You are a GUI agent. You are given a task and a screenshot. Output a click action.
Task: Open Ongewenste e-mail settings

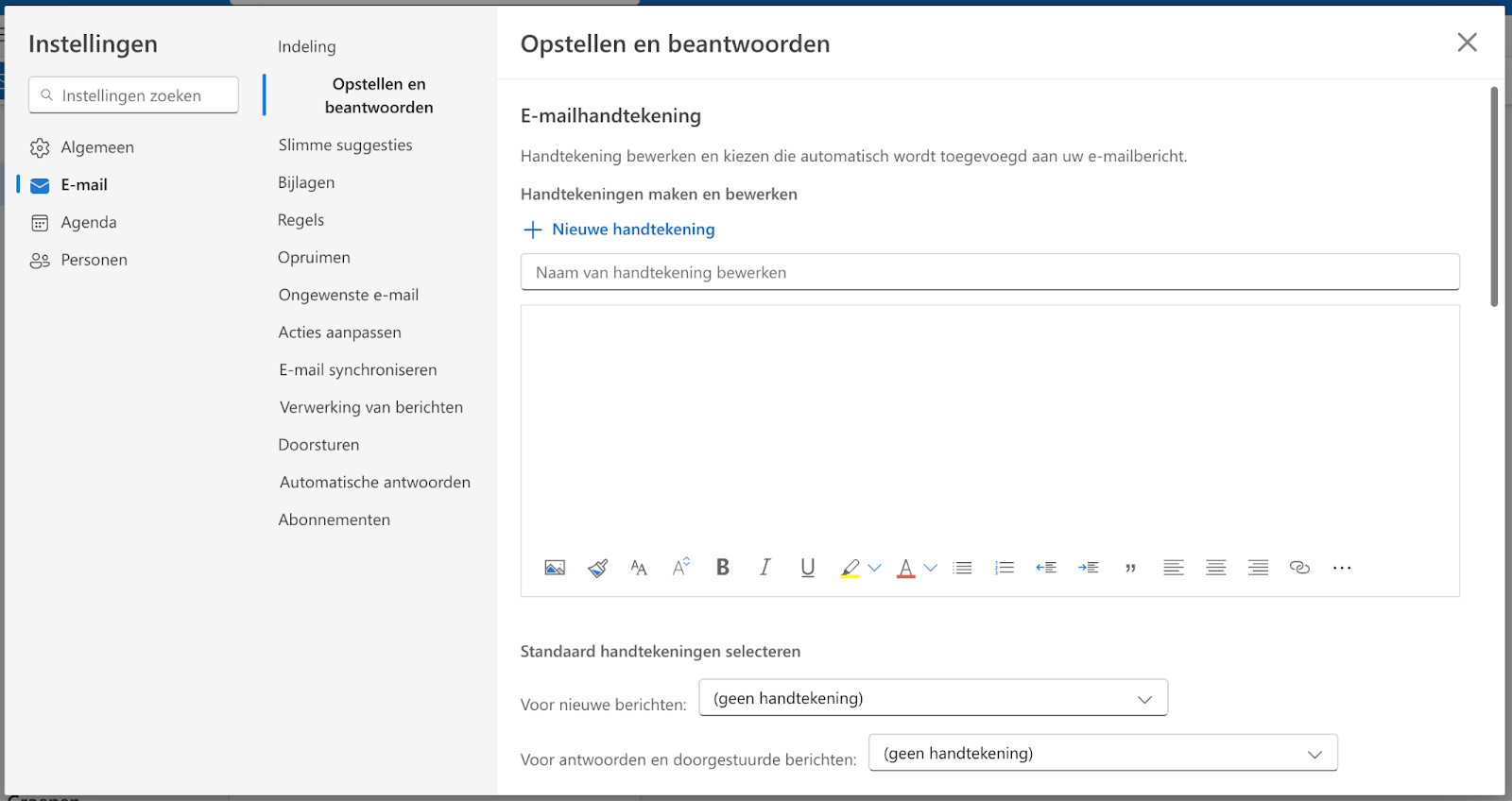click(x=349, y=295)
